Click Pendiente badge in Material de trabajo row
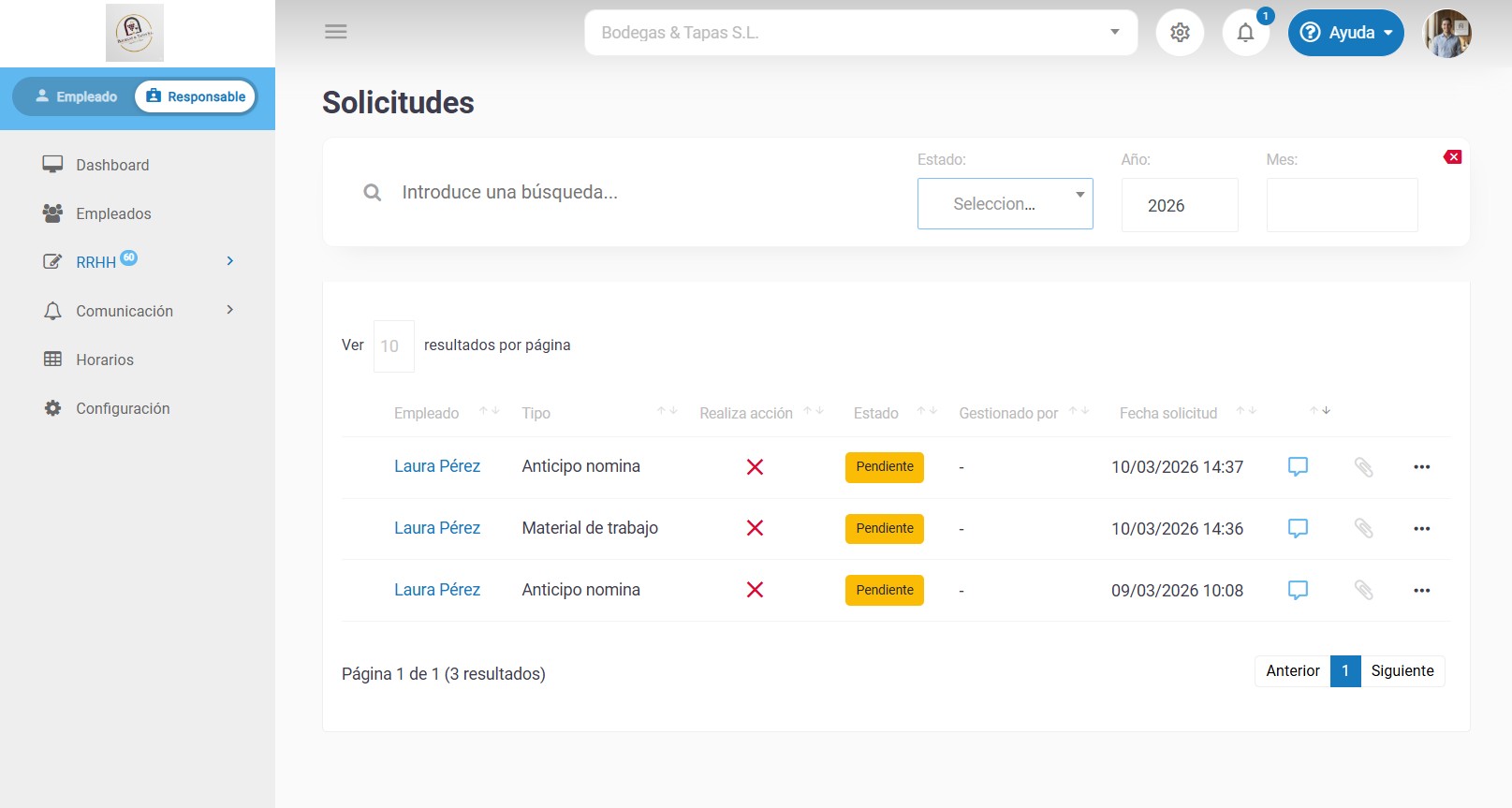The image size is (1512, 808). [885, 529]
